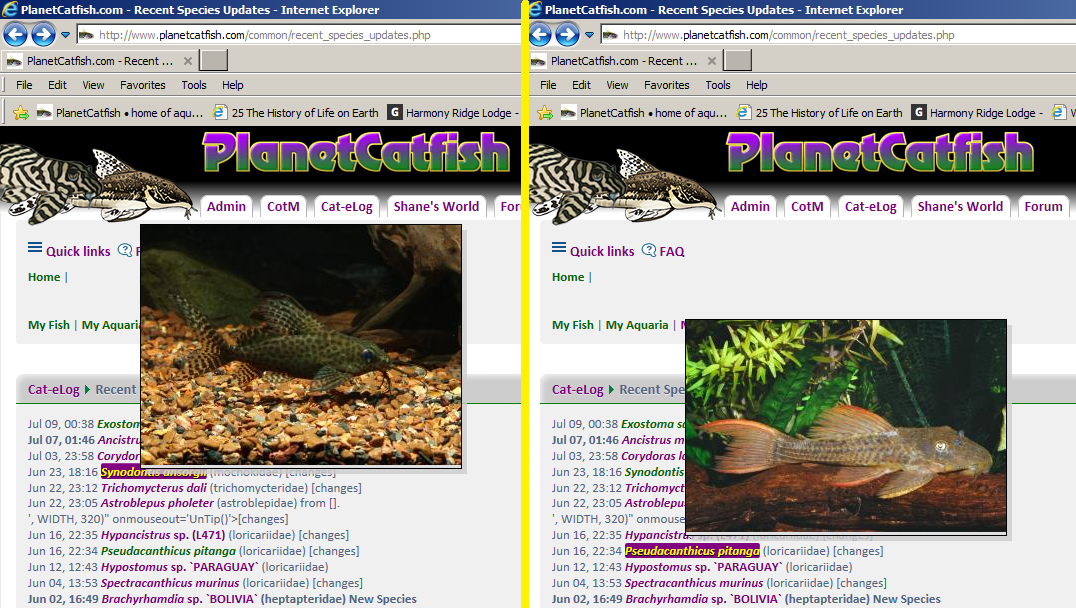Click Hypancistrus sp. (L471) in left window
Image resolution: width=1076 pixels, height=608 pixels.
click(x=163, y=535)
